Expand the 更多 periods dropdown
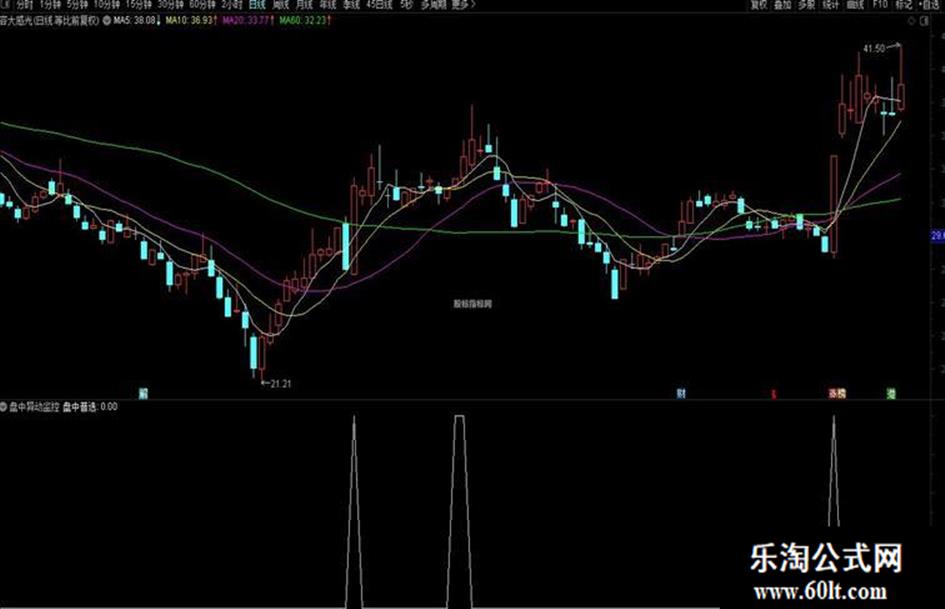 (463, 4)
